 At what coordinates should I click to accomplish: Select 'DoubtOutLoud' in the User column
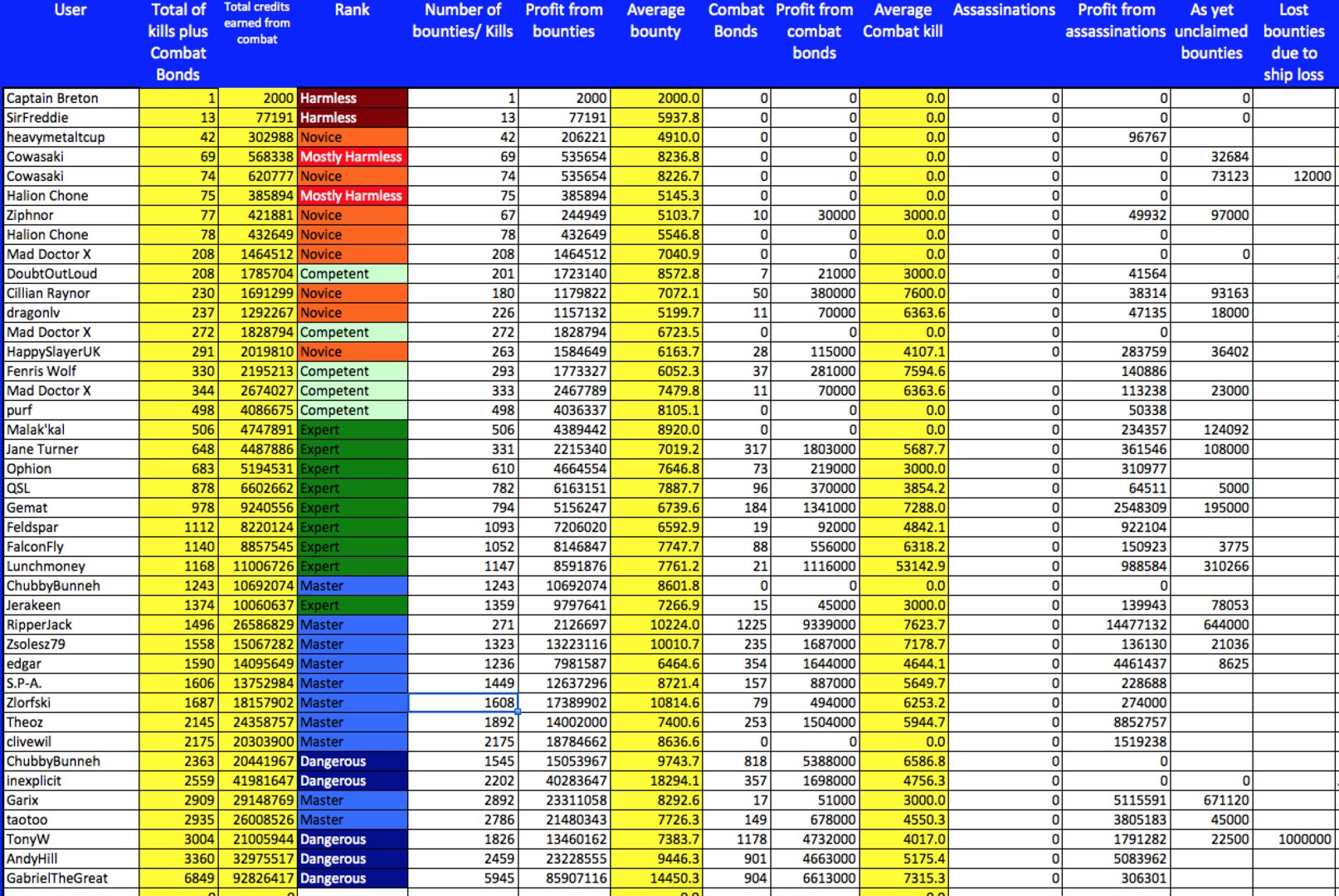point(71,274)
